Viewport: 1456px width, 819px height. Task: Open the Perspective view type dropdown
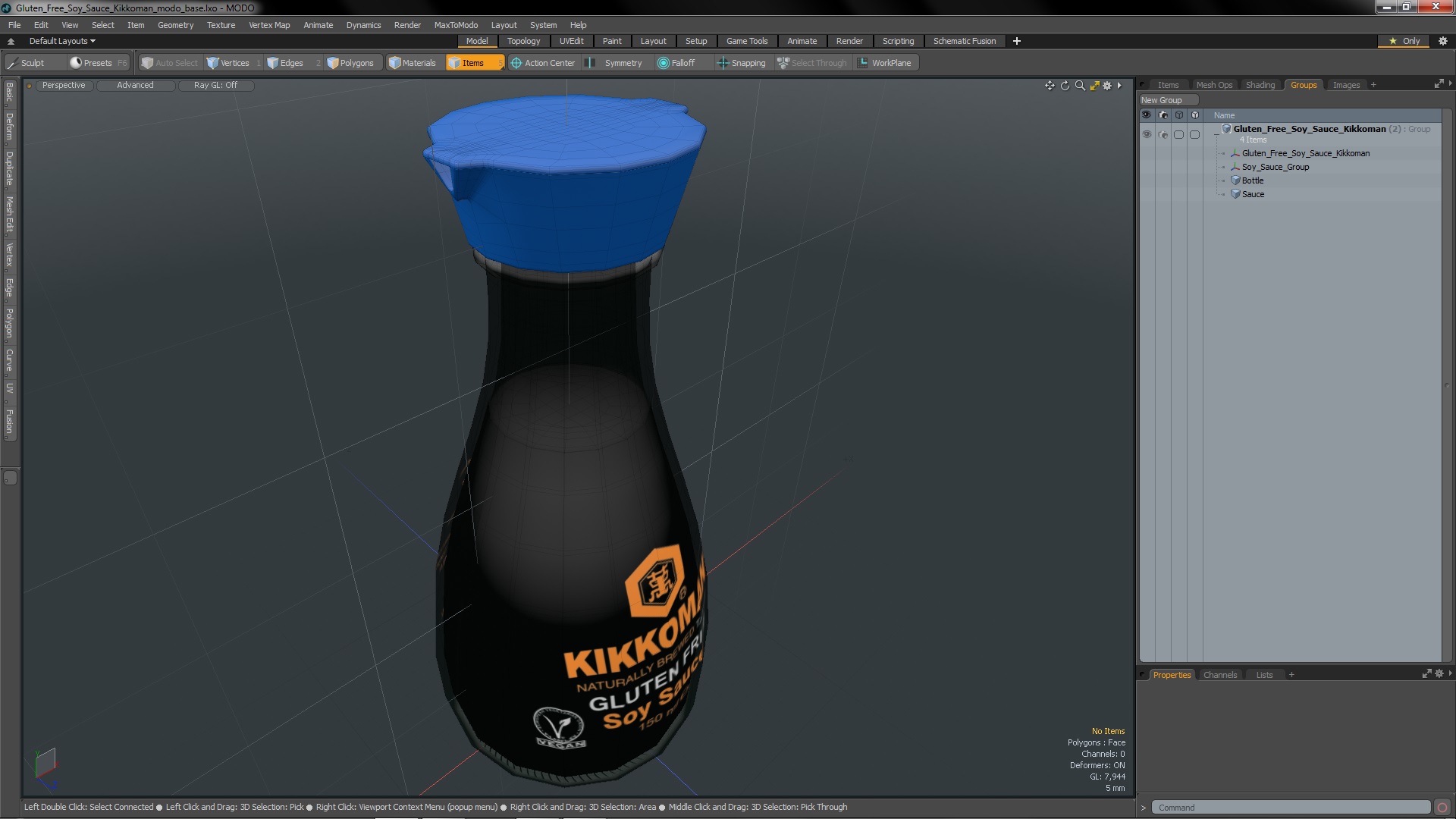[x=64, y=86]
